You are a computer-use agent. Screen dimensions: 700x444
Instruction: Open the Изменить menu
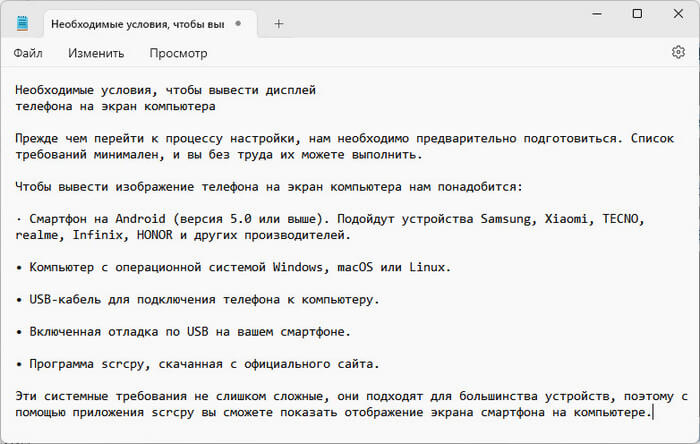(x=96, y=53)
